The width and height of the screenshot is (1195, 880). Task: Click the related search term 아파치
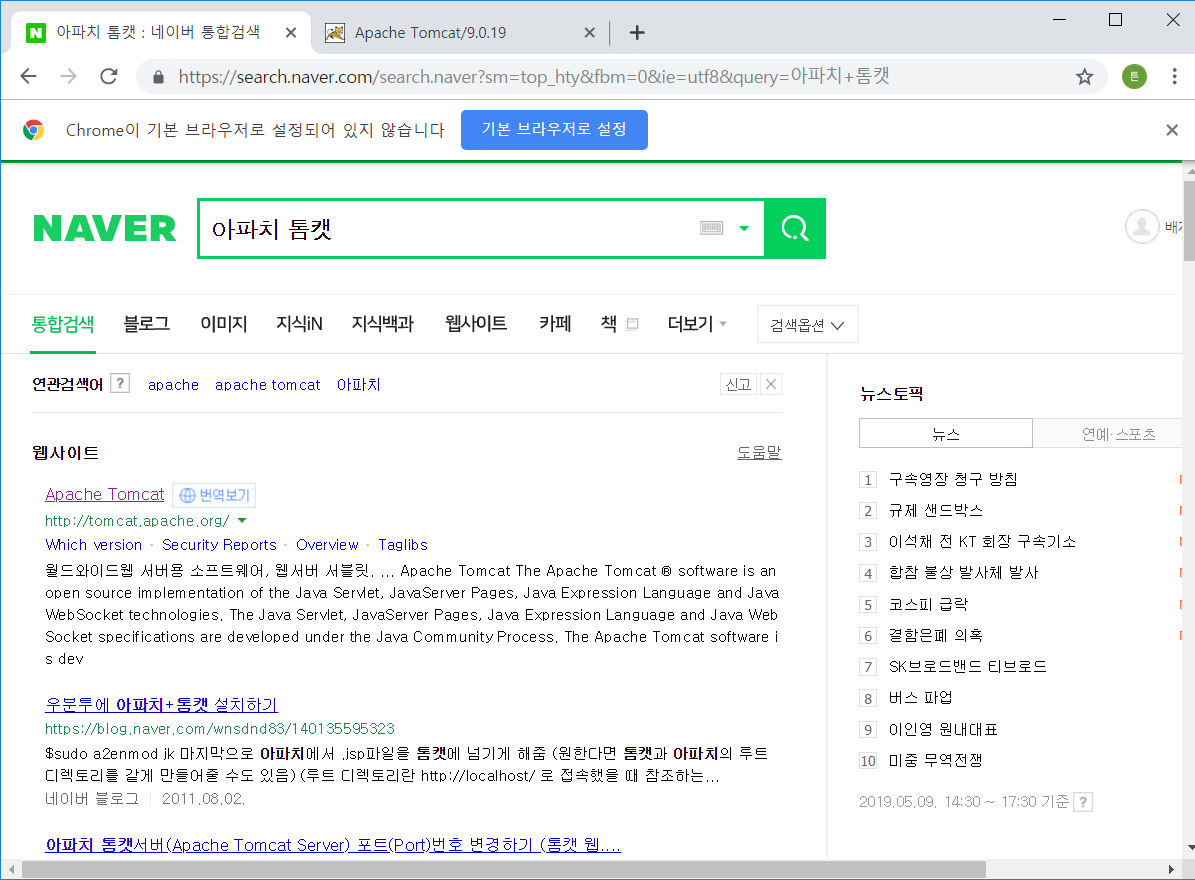pos(358,385)
